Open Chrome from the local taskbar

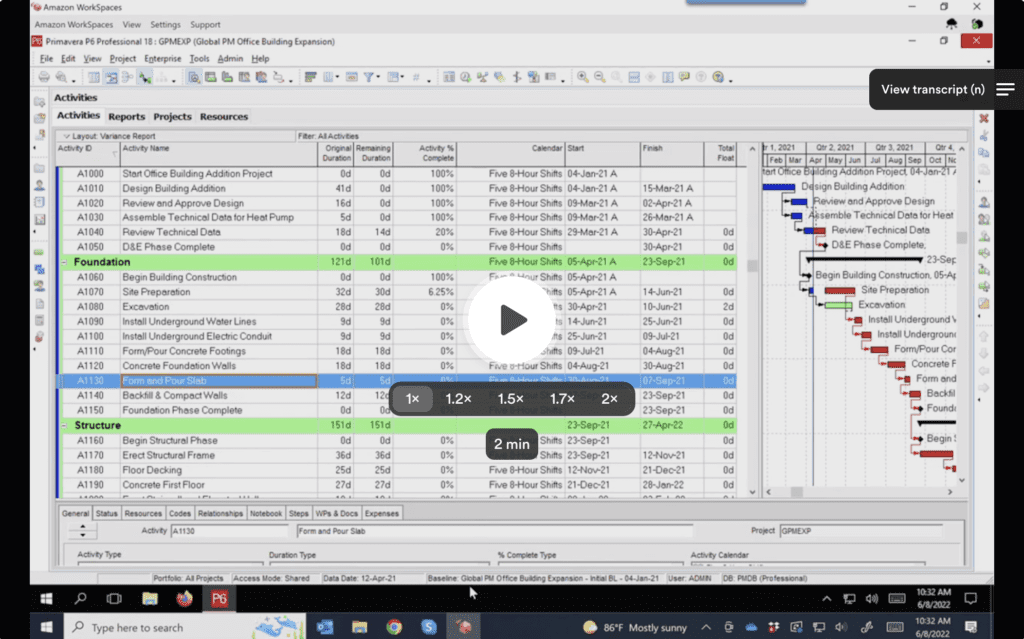pos(394,627)
